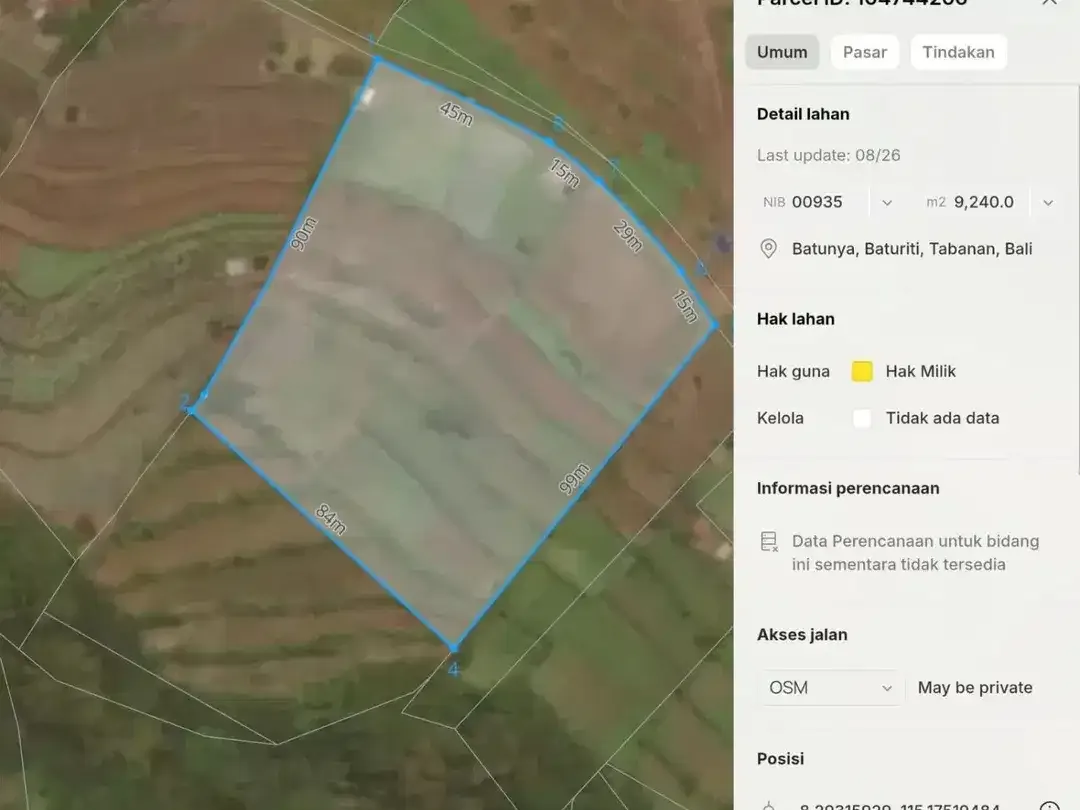Click the Detail lahan heading
The width and height of the screenshot is (1080, 810).
point(803,114)
